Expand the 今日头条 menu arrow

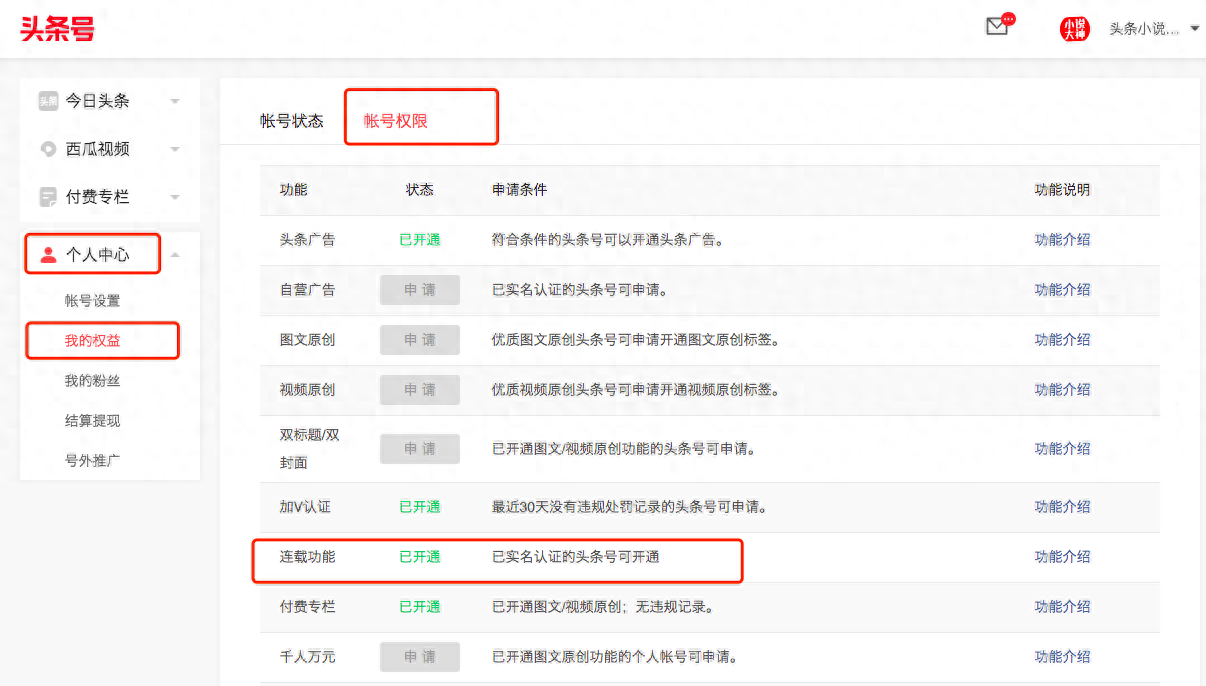coord(175,102)
